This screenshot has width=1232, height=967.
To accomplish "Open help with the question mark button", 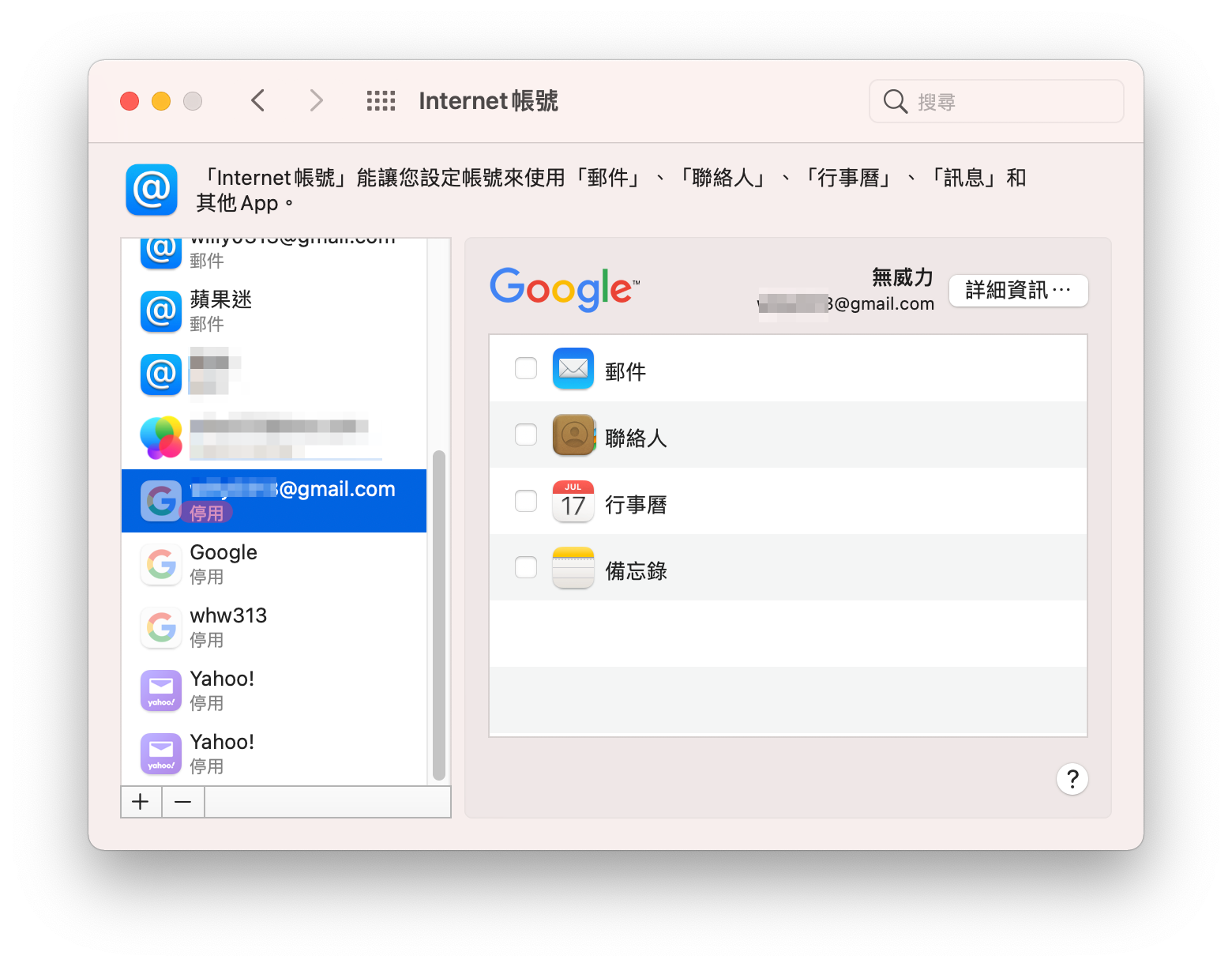I will click(x=1072, y=779).
